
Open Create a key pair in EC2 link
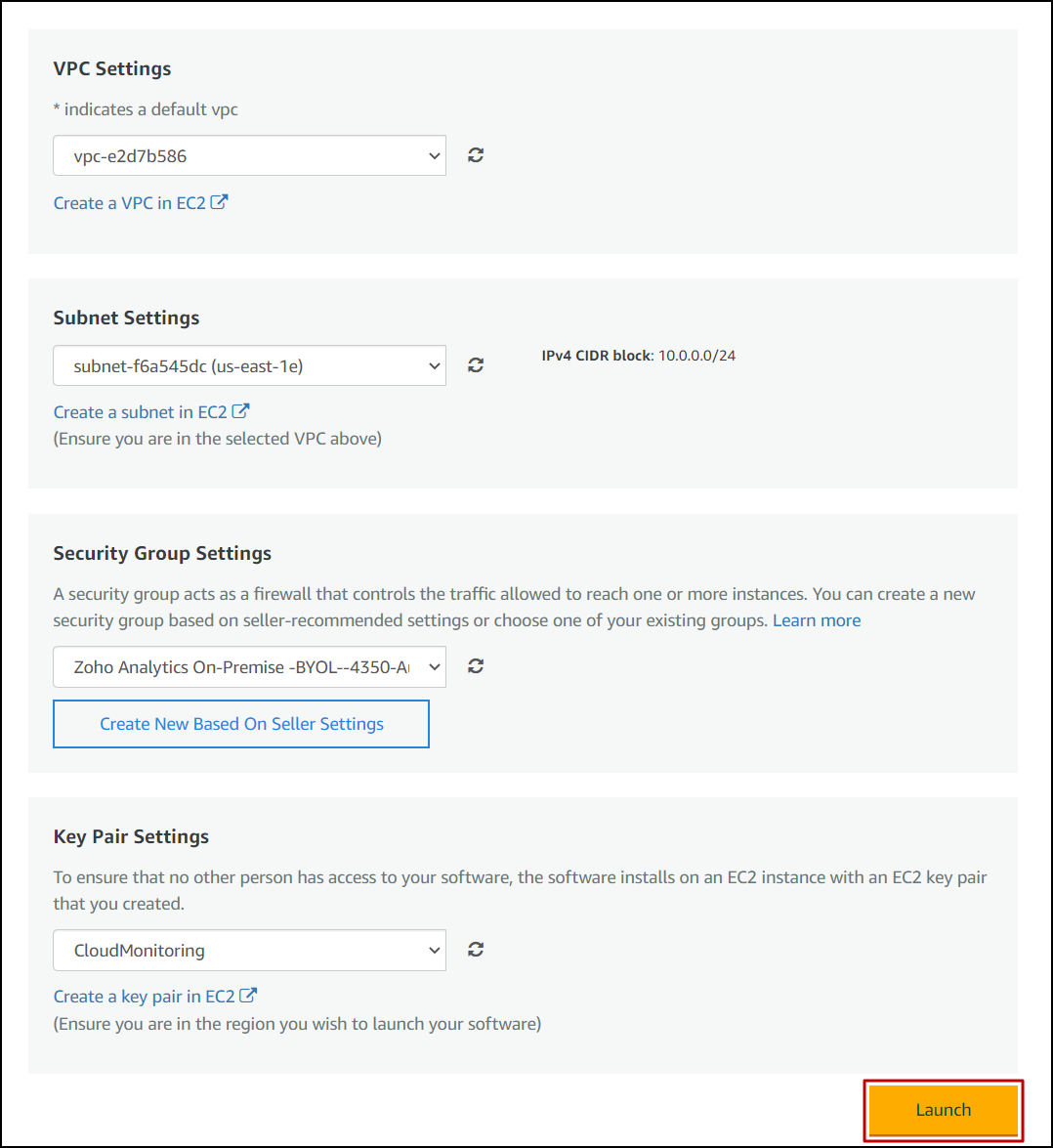[145, 997]
